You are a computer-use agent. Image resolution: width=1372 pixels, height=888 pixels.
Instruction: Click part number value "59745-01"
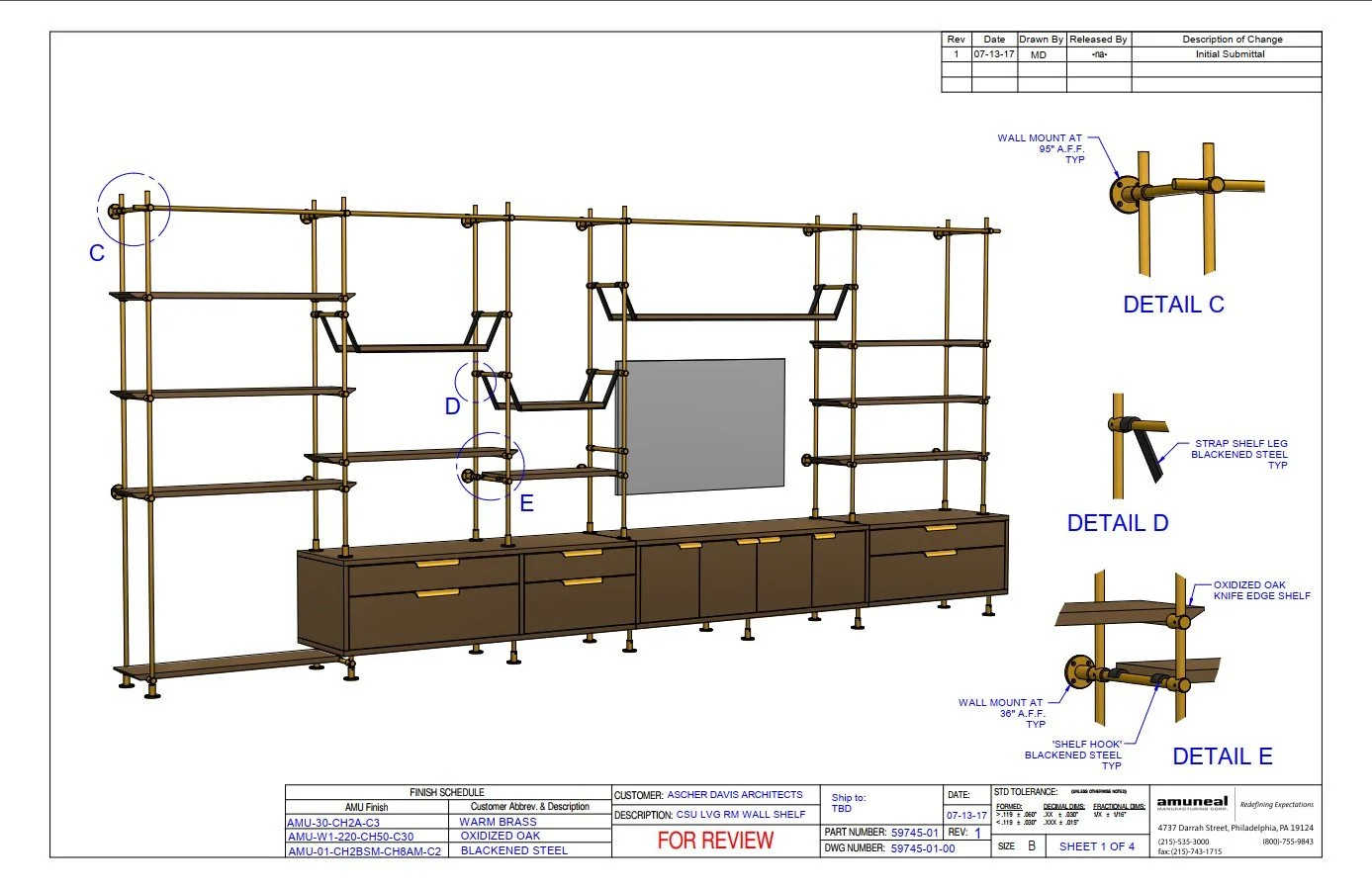click(x=915, y=833)
